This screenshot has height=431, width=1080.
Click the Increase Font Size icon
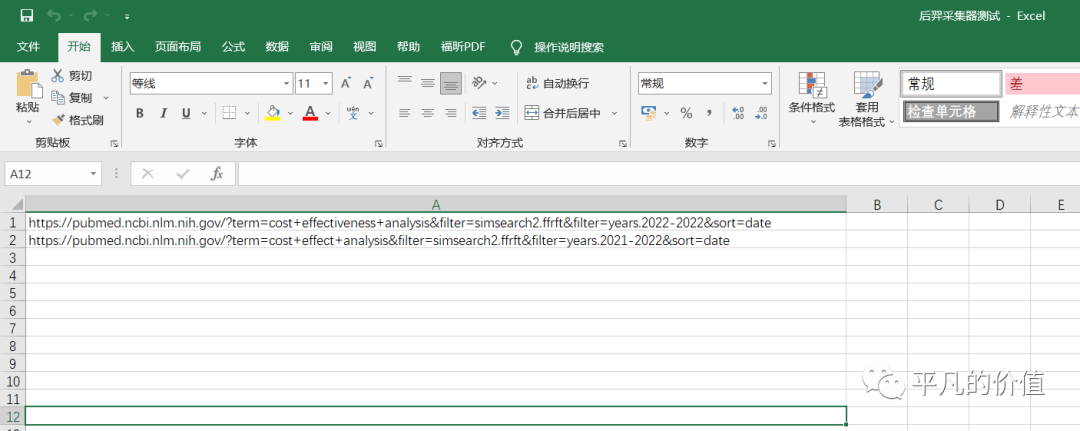pos(346,84)
